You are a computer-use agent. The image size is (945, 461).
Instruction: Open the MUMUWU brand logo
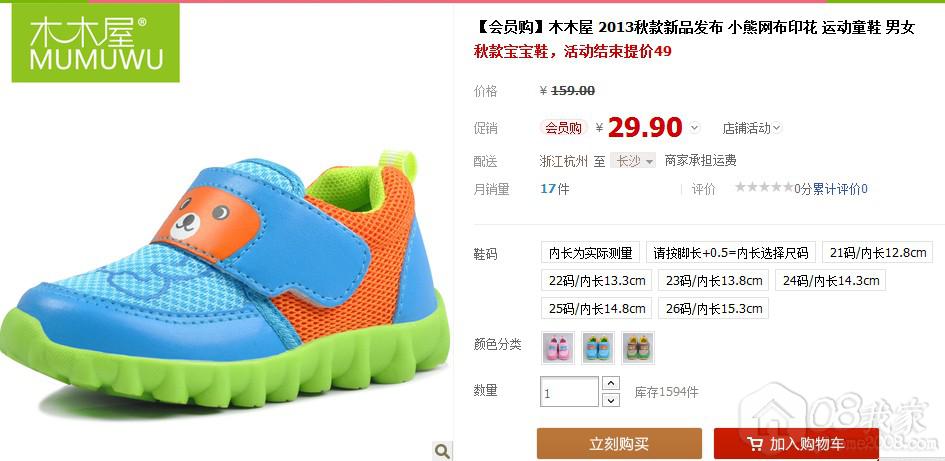click(x=95, y=42)
